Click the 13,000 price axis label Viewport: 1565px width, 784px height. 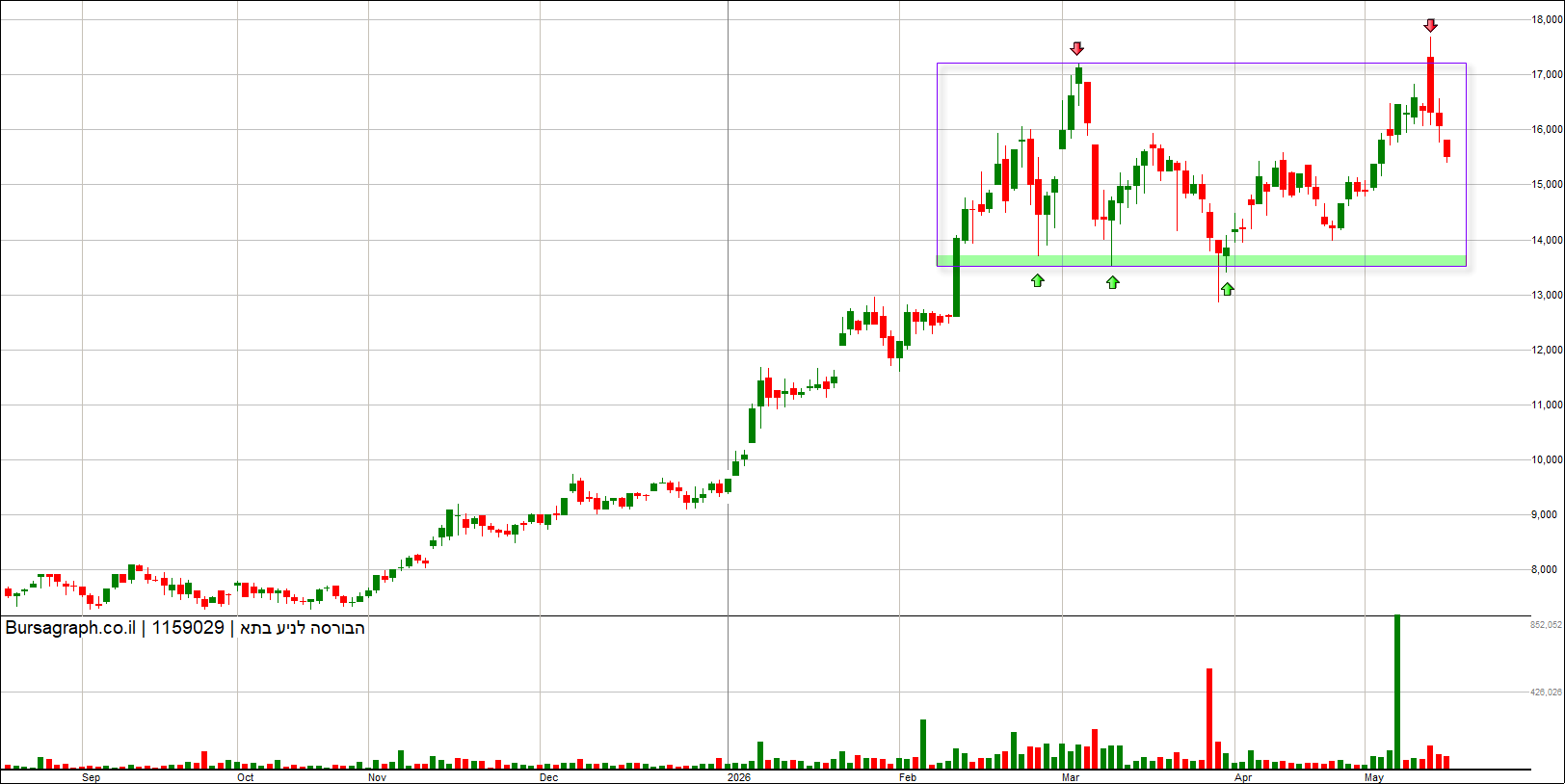click(x=1547, y=295)
